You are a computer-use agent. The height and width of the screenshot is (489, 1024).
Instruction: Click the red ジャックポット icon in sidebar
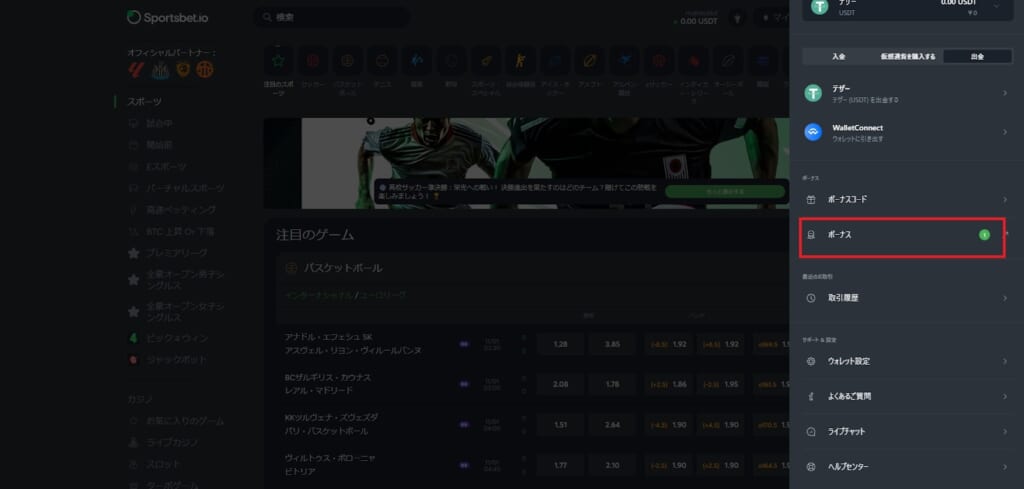133,360
